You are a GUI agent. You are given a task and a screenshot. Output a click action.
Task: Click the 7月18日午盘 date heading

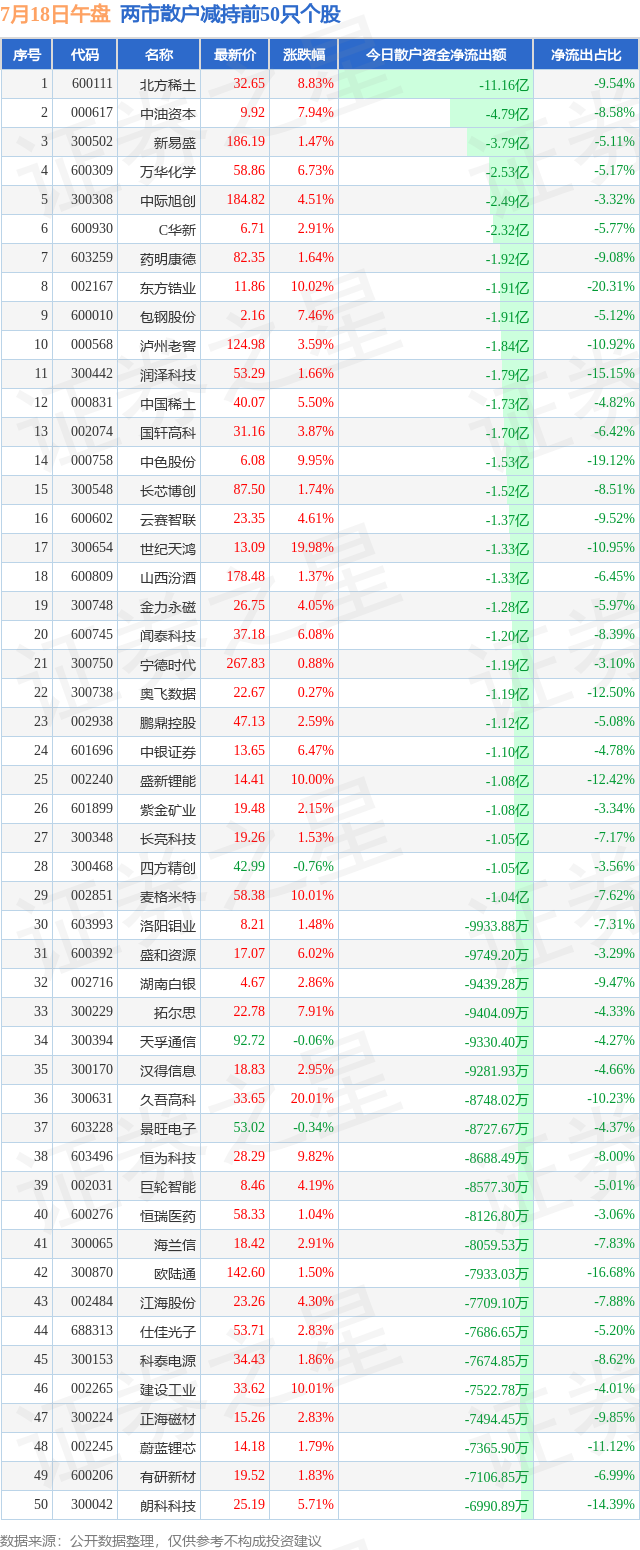(x=56, y=15)
